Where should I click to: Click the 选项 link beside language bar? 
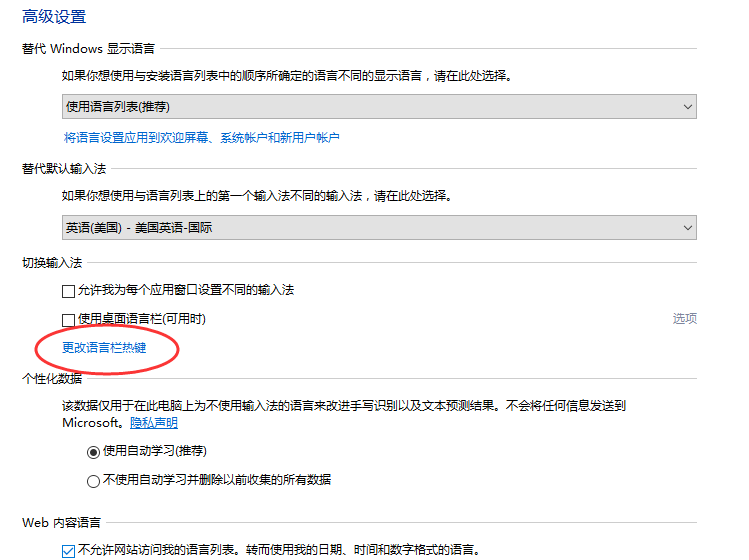point(684,319)
